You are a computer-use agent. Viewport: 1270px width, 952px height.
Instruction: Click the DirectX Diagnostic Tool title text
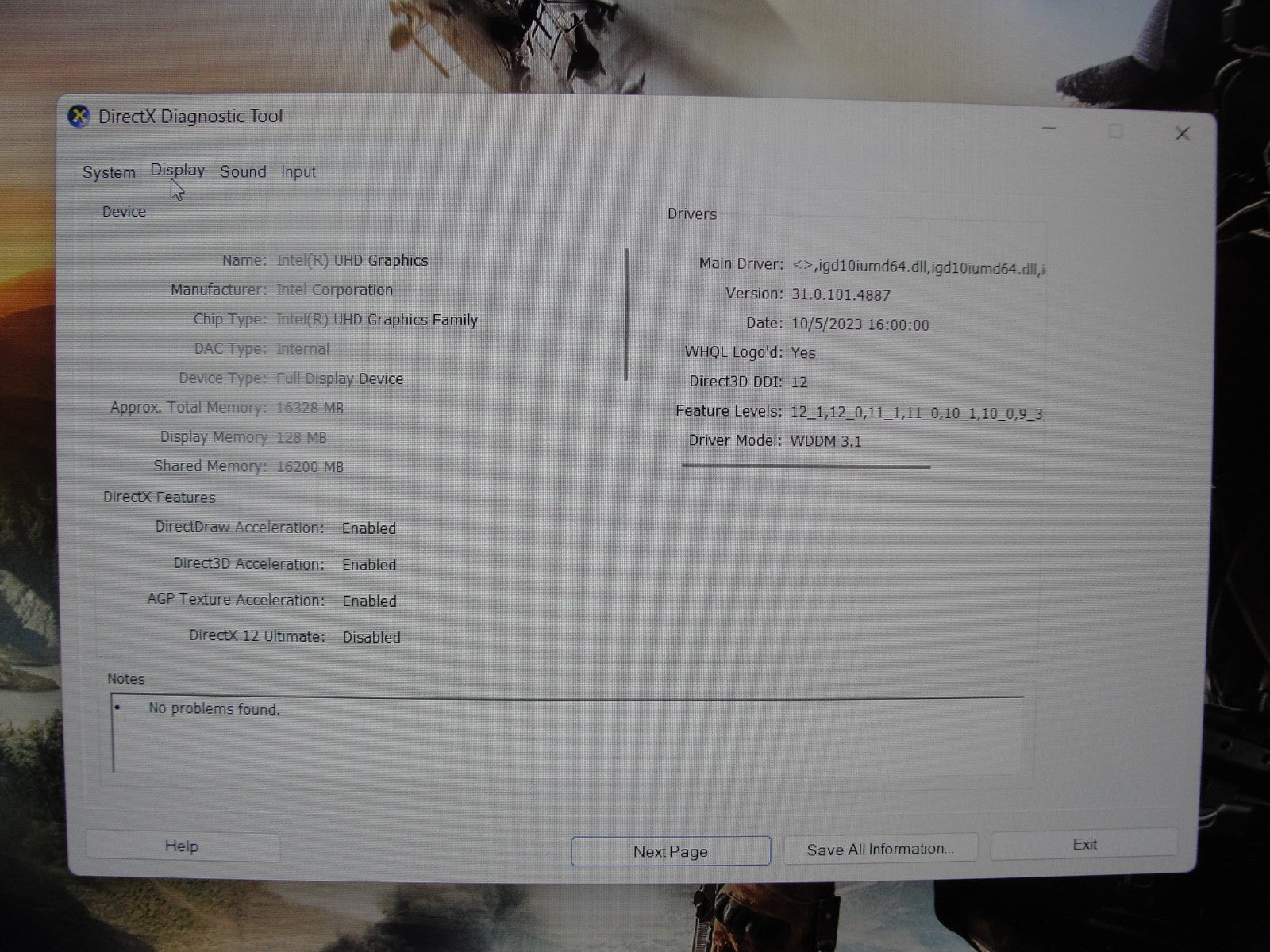190,117
